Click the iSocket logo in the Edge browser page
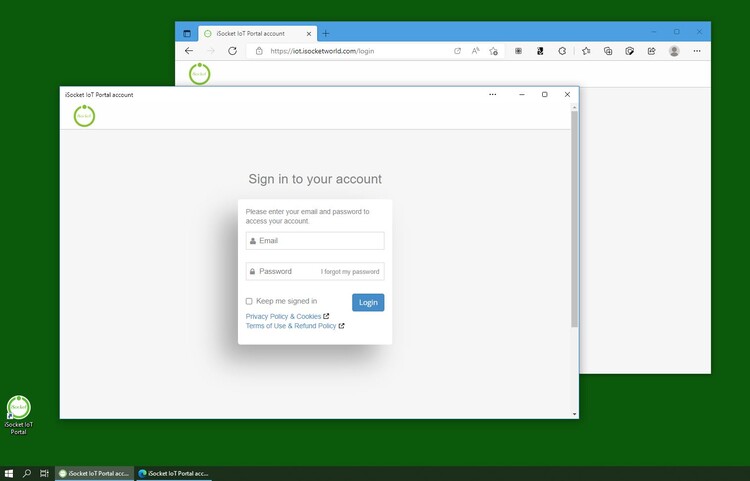 click(x=199, y=74)
